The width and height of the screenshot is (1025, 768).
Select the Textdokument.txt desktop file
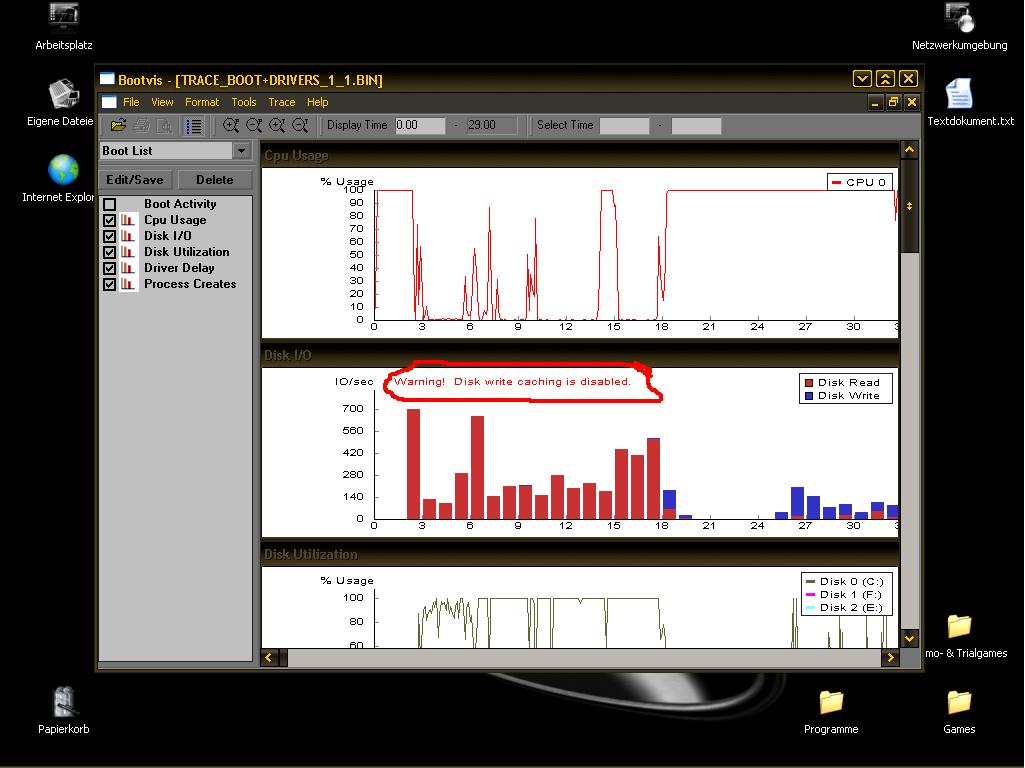[x=958, y=95]
